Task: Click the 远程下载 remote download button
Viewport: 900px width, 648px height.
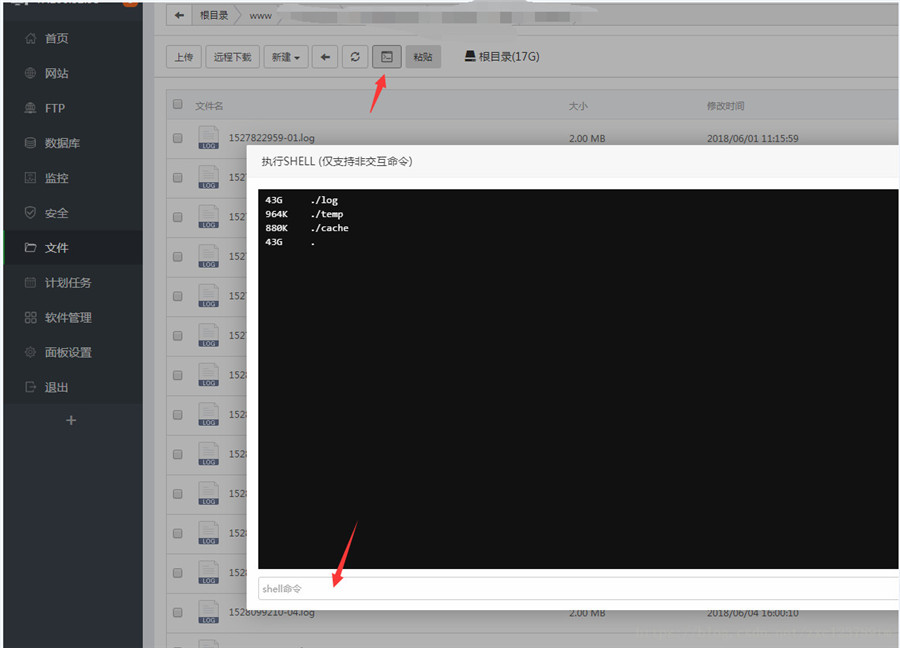Action: pyautogui.click(x=232, y=57)
